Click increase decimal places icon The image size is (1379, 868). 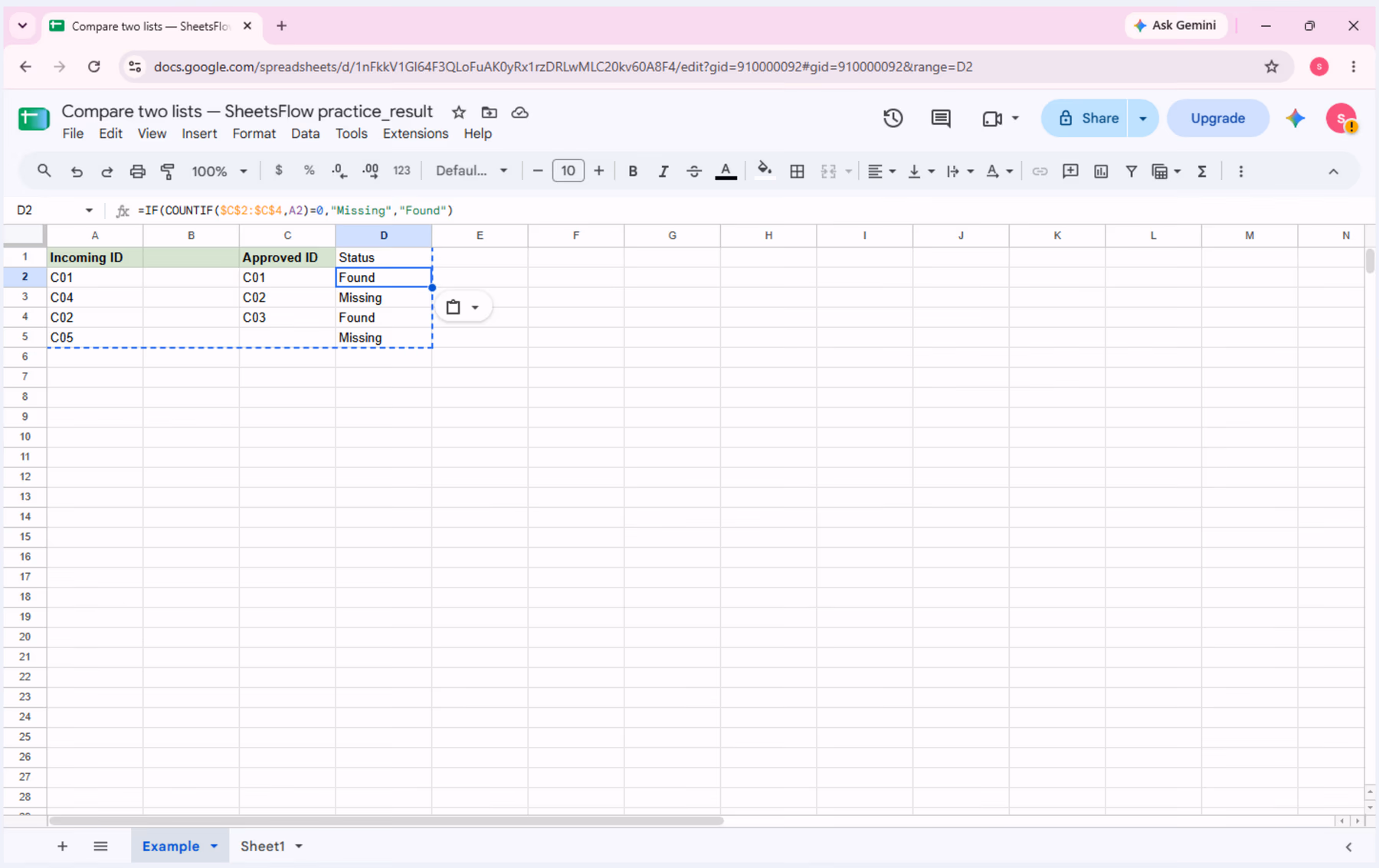coord(371,171)
